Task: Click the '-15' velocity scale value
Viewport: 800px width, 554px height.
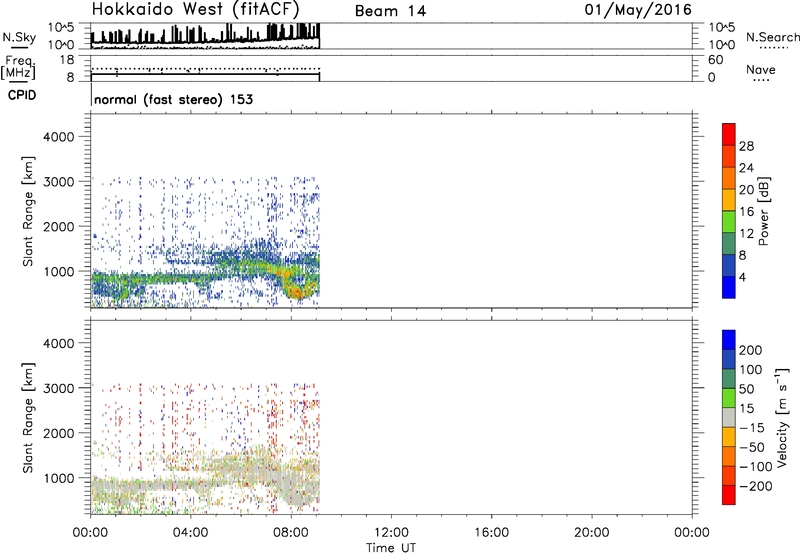Action: (x=752, y=428)
